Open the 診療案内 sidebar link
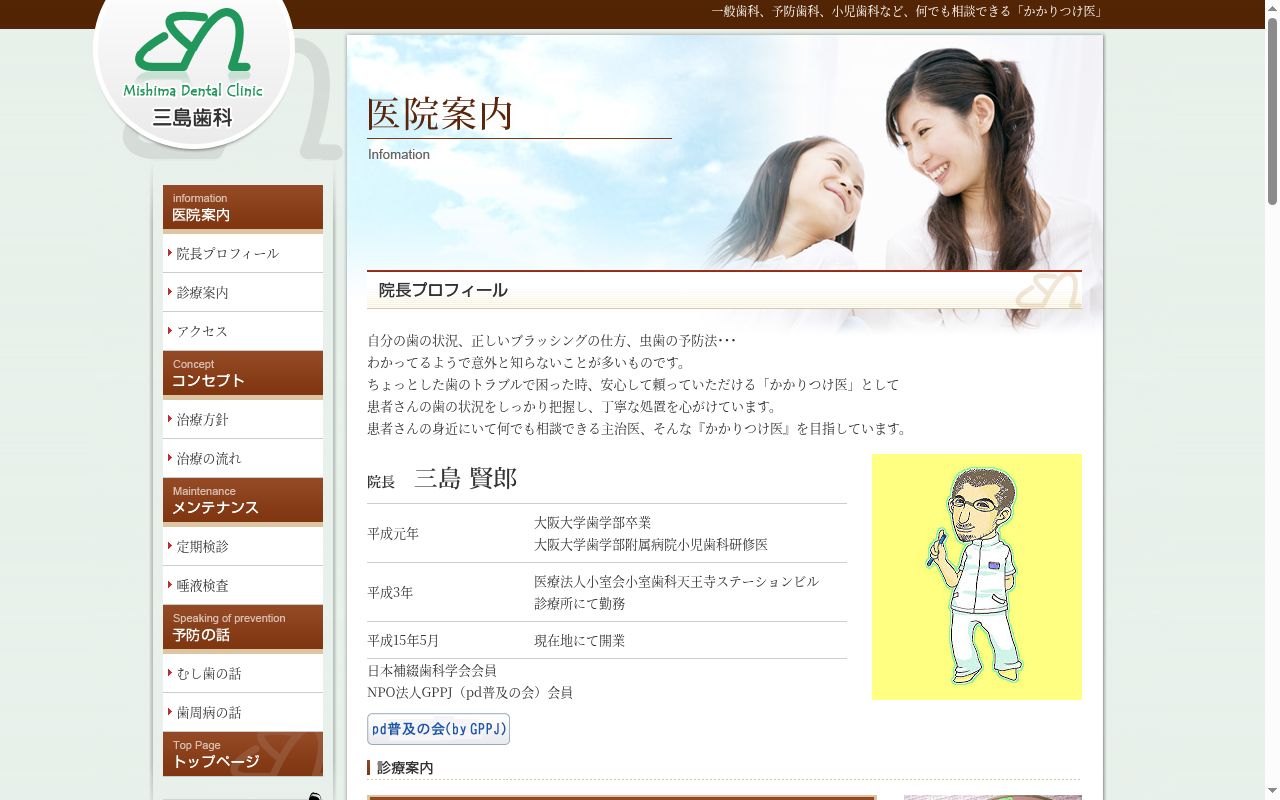 click(x=243, y=292)
